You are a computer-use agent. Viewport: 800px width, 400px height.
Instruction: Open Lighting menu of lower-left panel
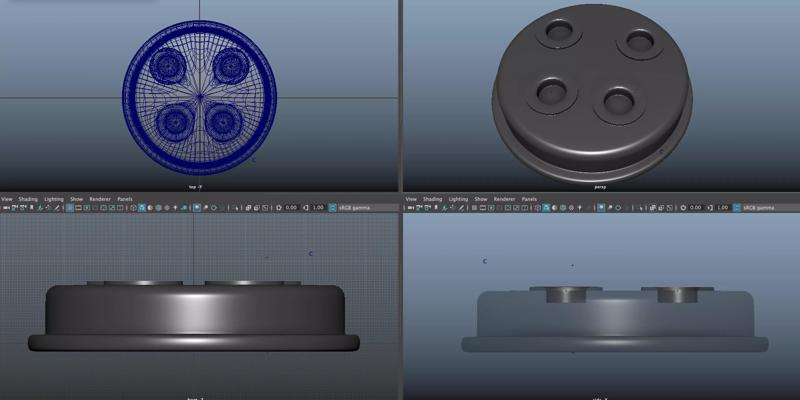tap(54, 199)
